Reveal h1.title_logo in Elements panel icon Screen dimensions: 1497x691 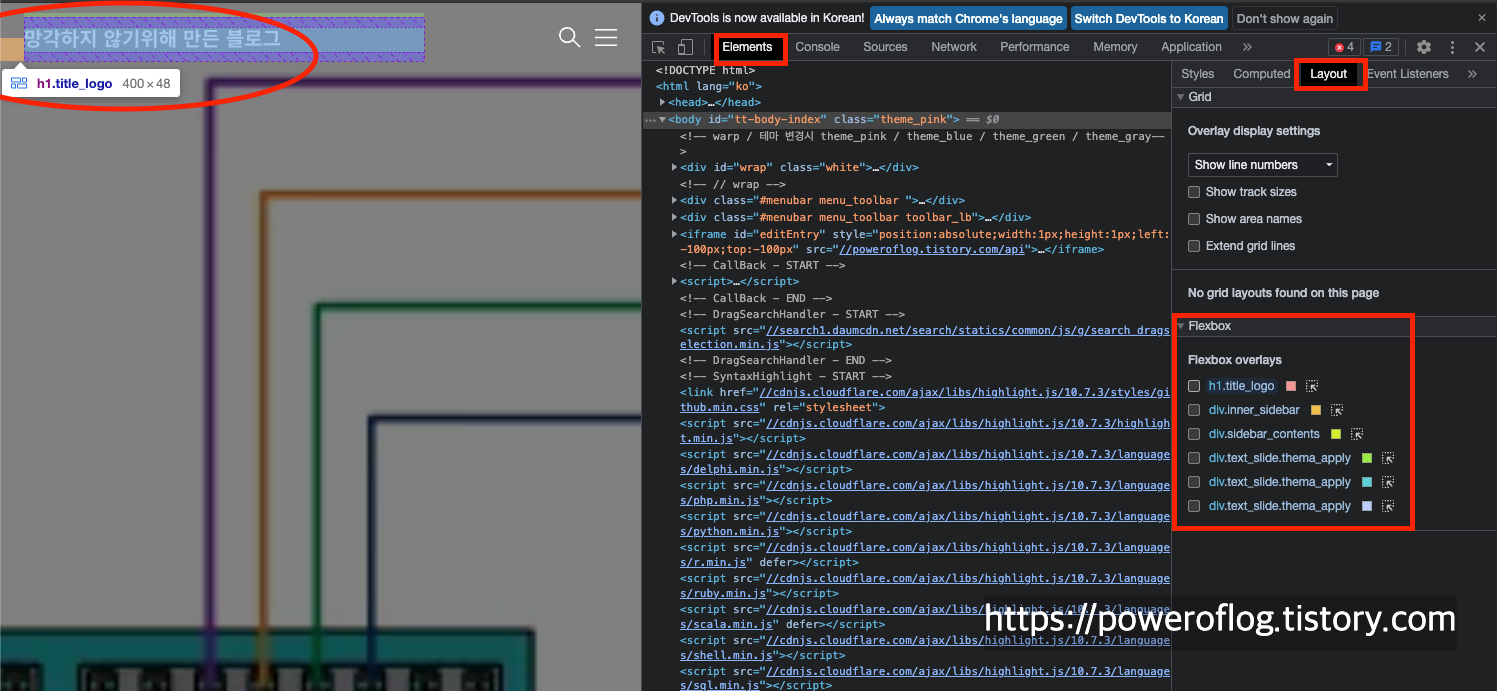pyautogui.click(x=1312, y=386)
